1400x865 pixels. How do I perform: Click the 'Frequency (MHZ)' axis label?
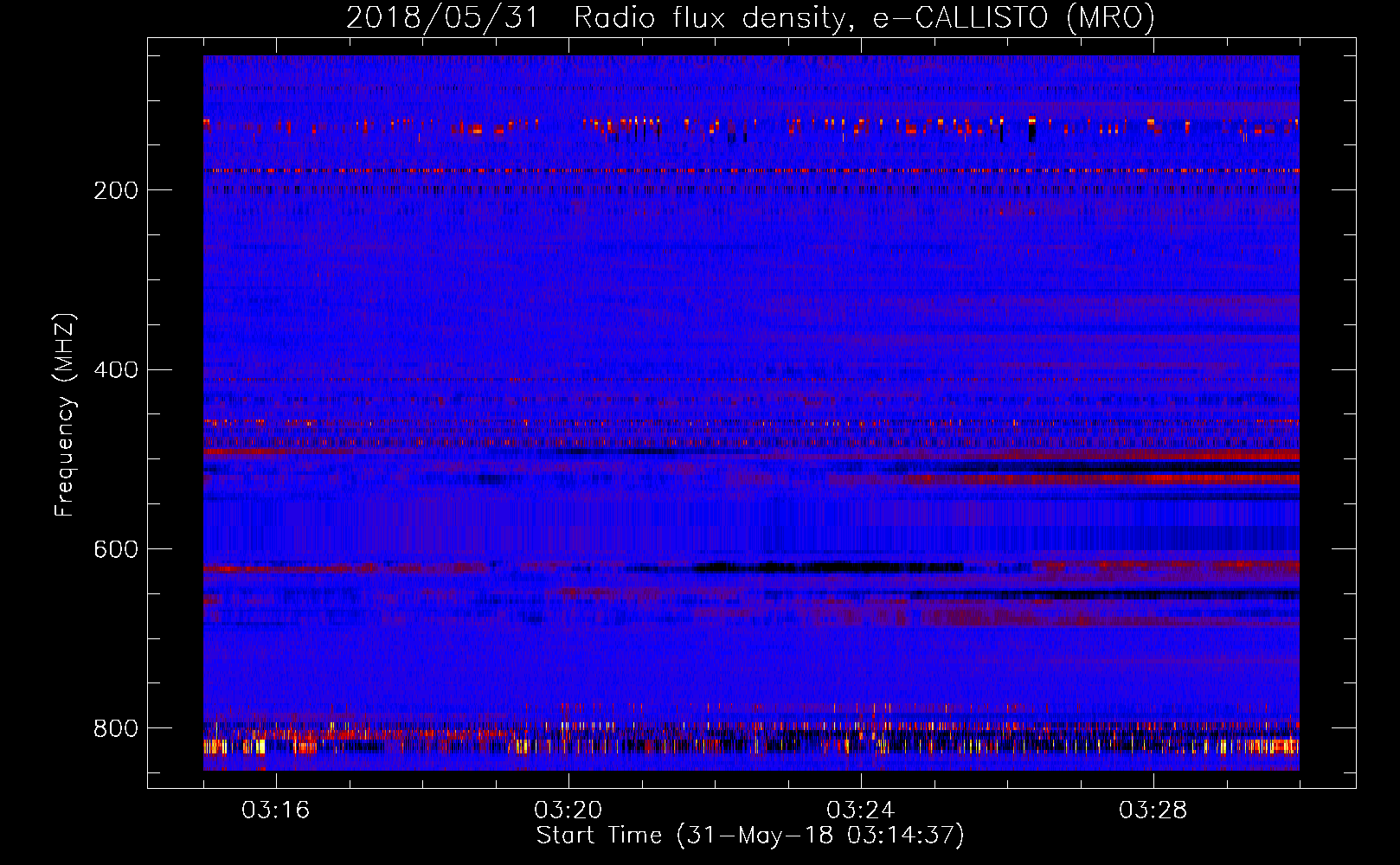coord(64,415)
